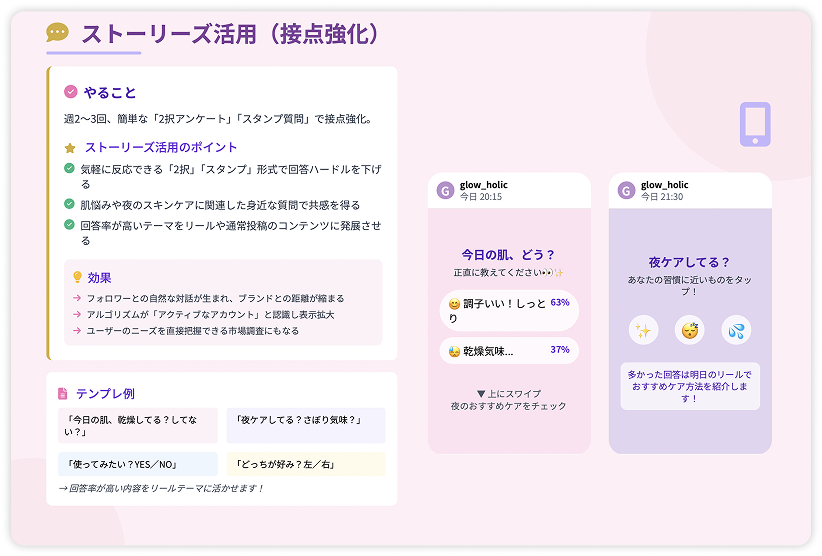Click the 効果 heading
This screenshot has width=822, height=556.
coord(100,278)
